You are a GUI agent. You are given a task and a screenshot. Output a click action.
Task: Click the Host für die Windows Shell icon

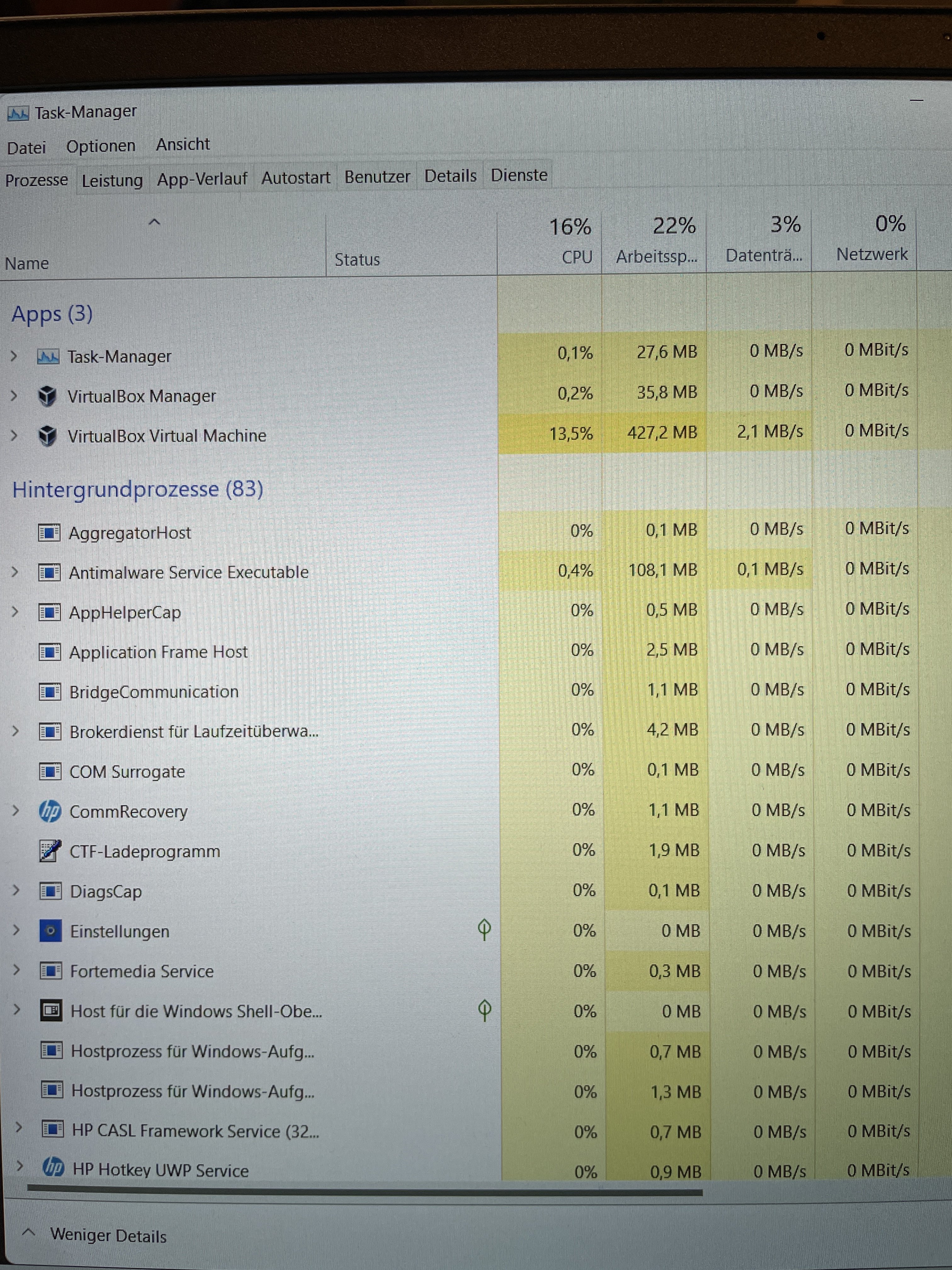coord(51,1010)
